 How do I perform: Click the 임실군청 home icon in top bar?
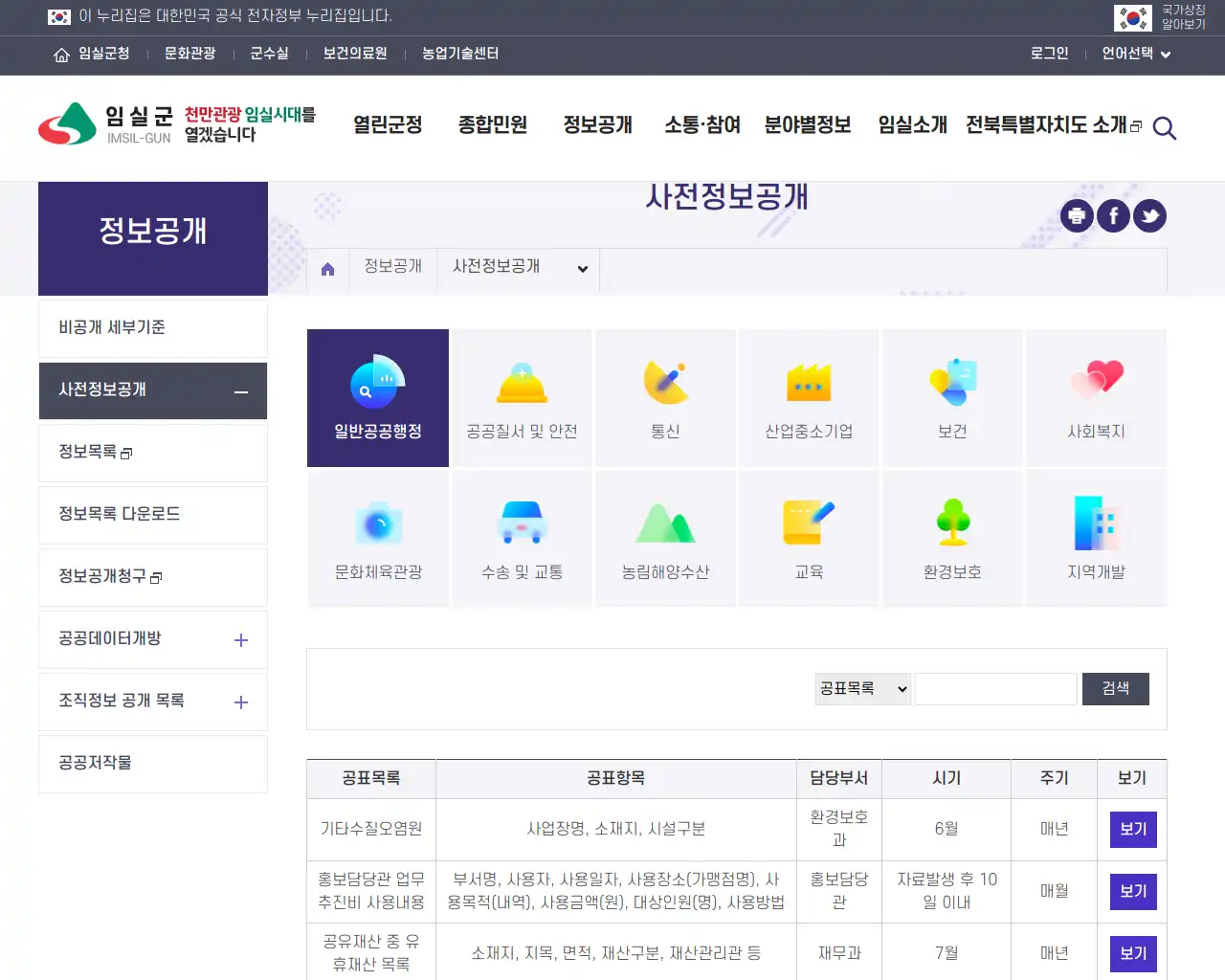(x=61, y=55)
